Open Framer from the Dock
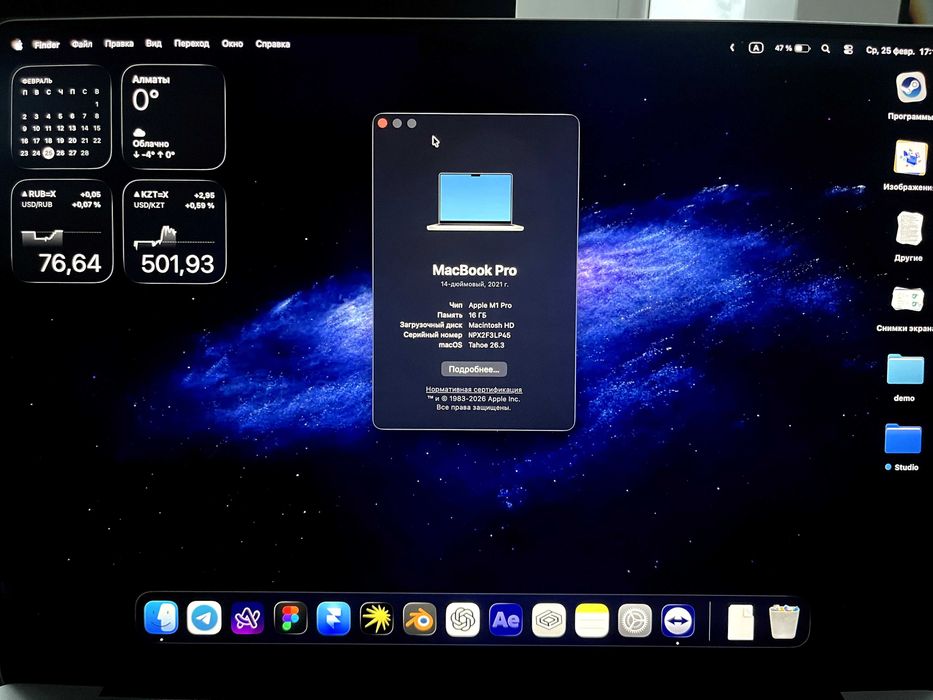The height and width of the screenshot is (700, 933). [333, 618]
